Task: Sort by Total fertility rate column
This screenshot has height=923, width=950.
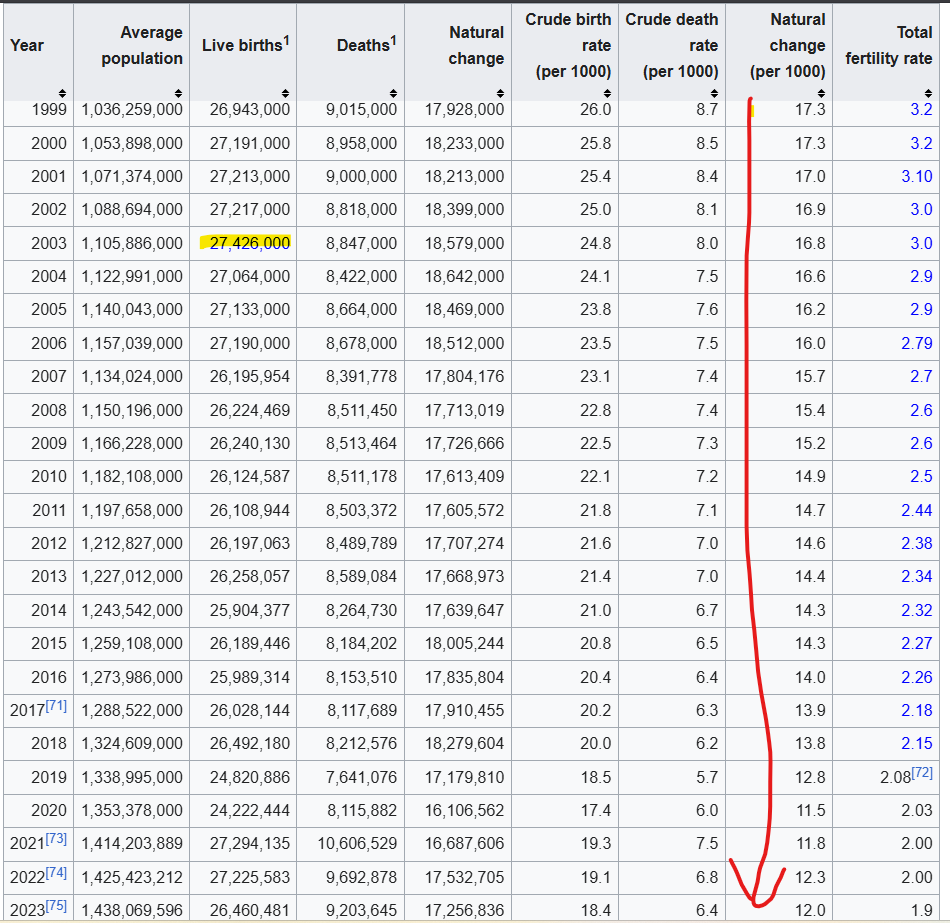Action: pyautogui.click(x=928, y=93)
